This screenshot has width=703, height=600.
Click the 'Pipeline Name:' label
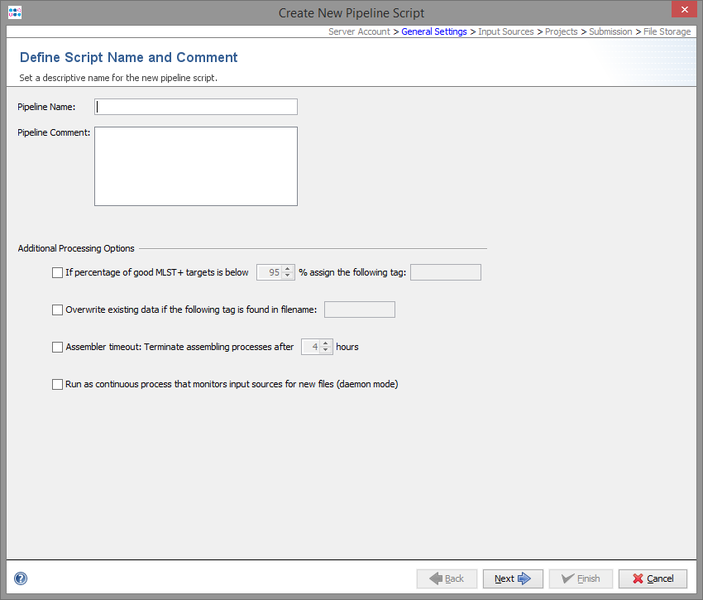coord(46,107)
